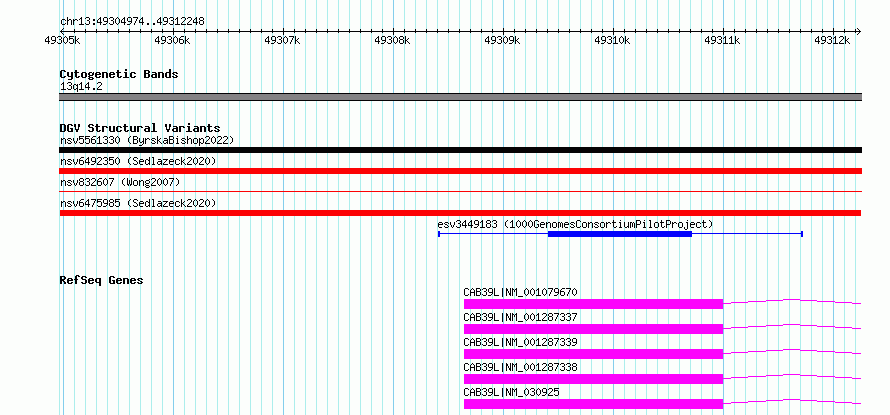Open the CAB39L|NM_001287338 transcript label
Screen dimensions: 890x415
point(520,367)
